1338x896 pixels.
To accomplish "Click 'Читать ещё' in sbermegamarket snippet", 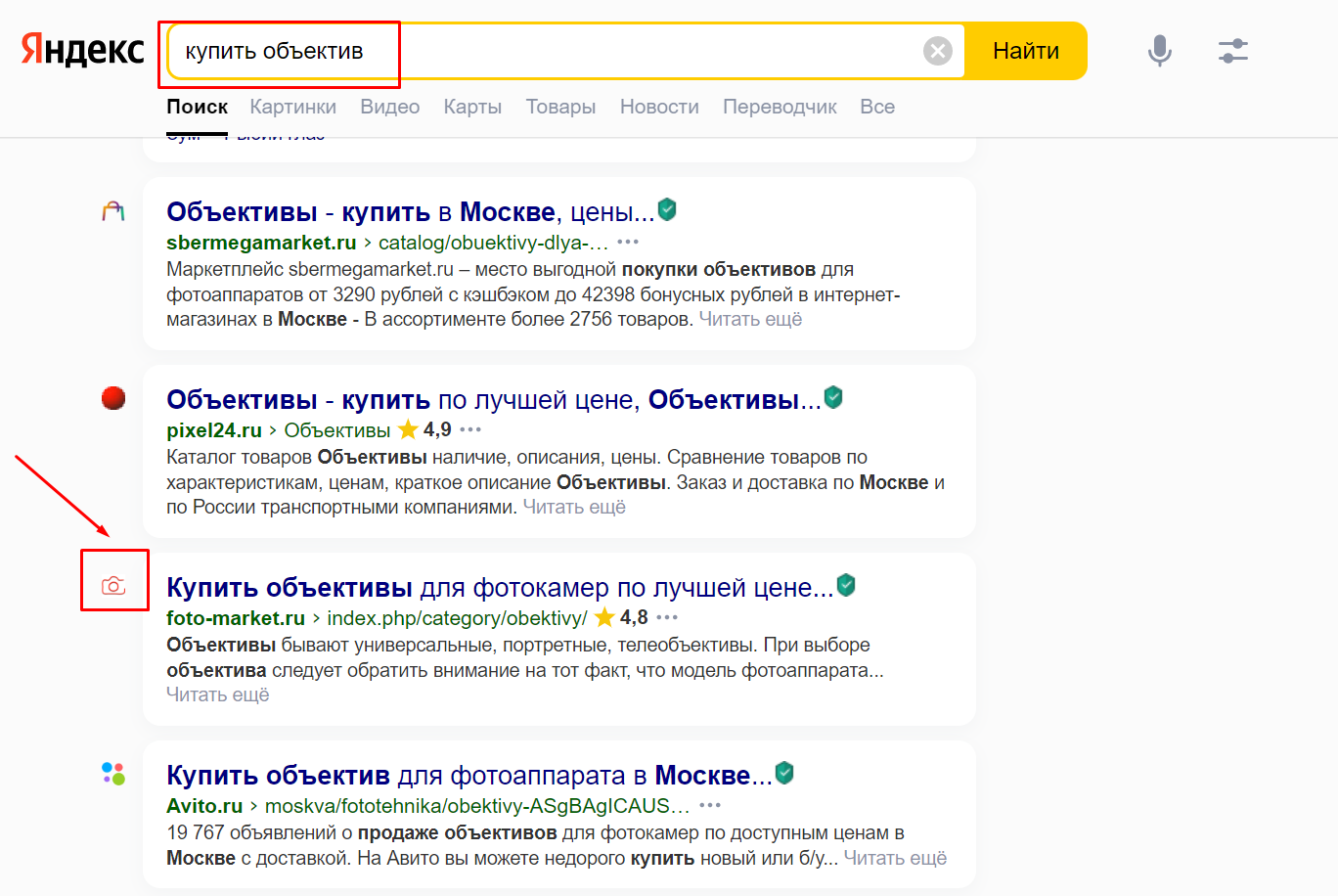I will 750,319.
